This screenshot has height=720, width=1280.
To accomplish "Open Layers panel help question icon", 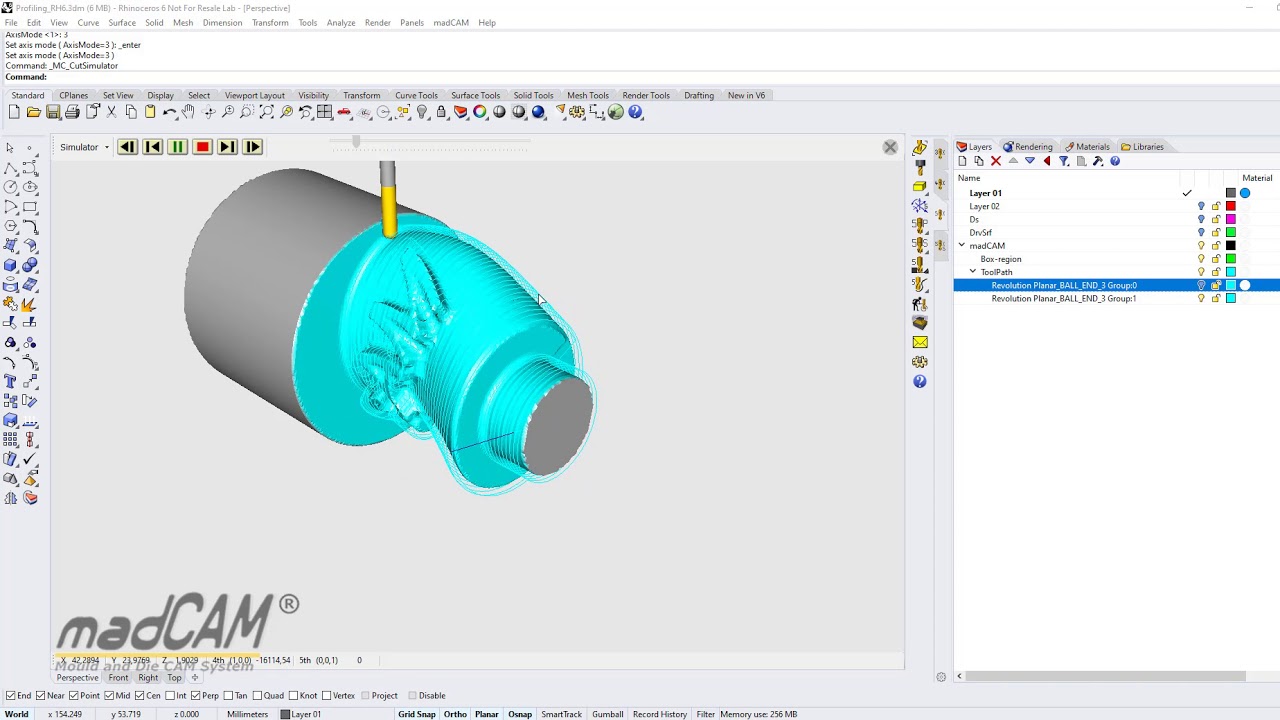I will pos(1115,161).
